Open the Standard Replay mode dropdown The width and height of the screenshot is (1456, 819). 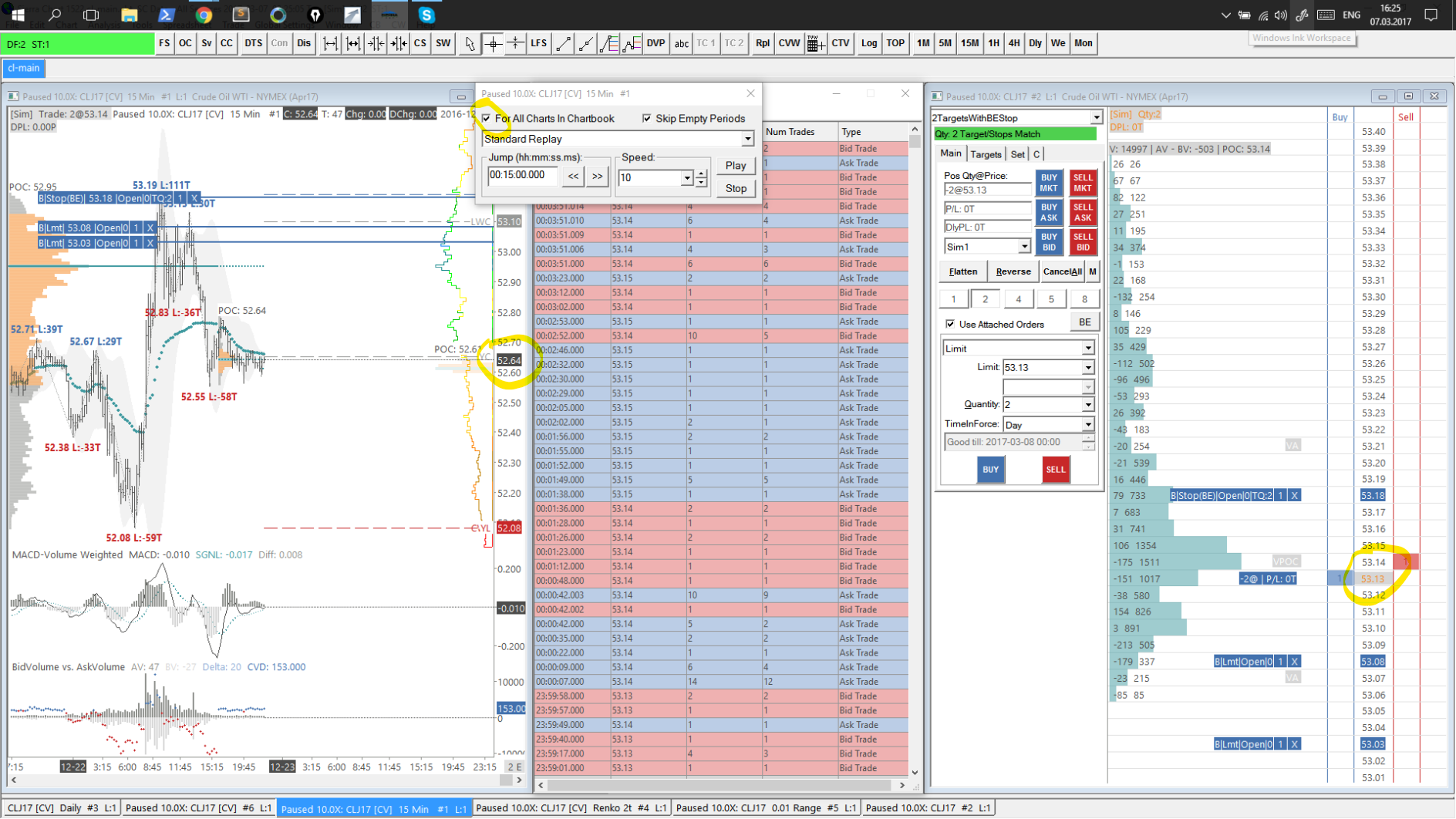[x=747, y=140]
